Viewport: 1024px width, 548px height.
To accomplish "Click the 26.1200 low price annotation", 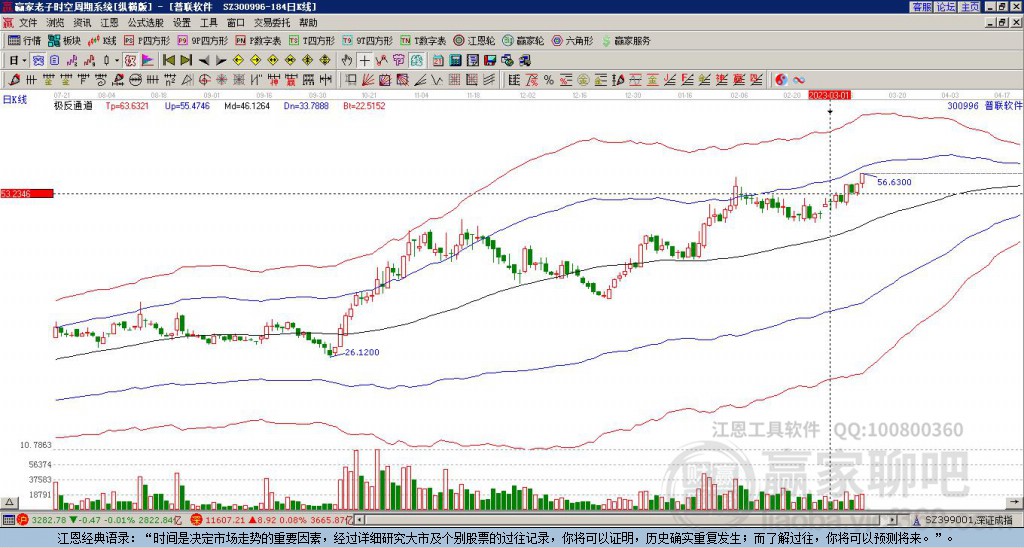I will tap(362, 352).
